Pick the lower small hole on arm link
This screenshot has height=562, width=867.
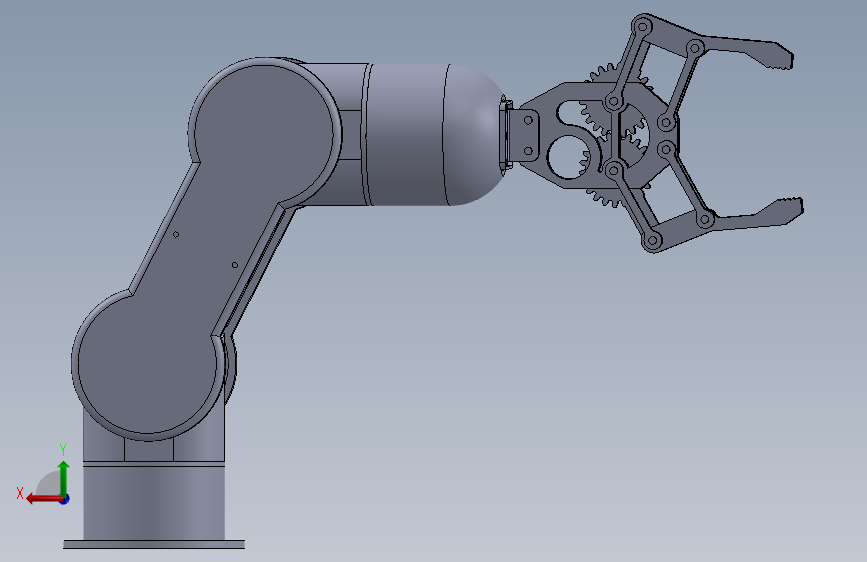coord(234,265)
